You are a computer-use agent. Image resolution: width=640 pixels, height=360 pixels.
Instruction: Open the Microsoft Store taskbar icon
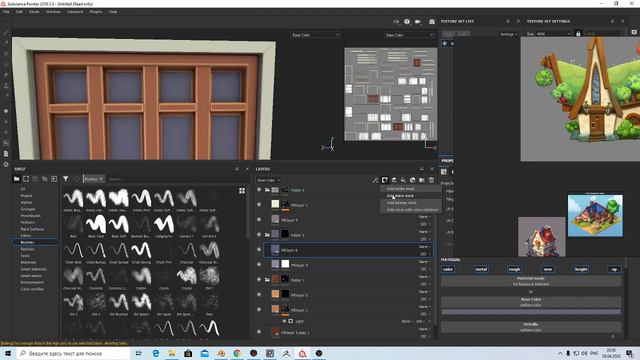(188, 353)
